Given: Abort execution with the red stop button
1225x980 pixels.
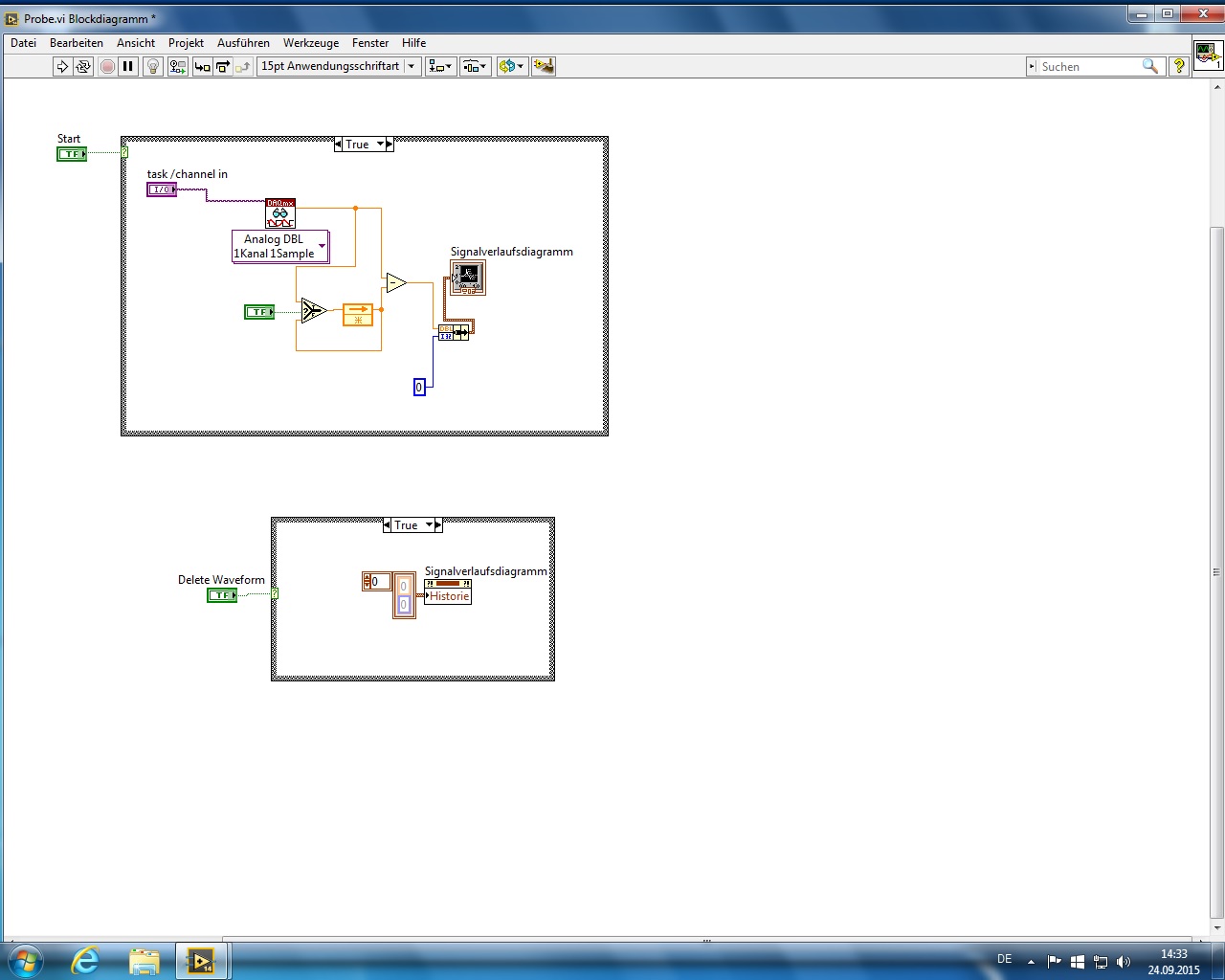Looking at the screenshot, I should (107, 66).
